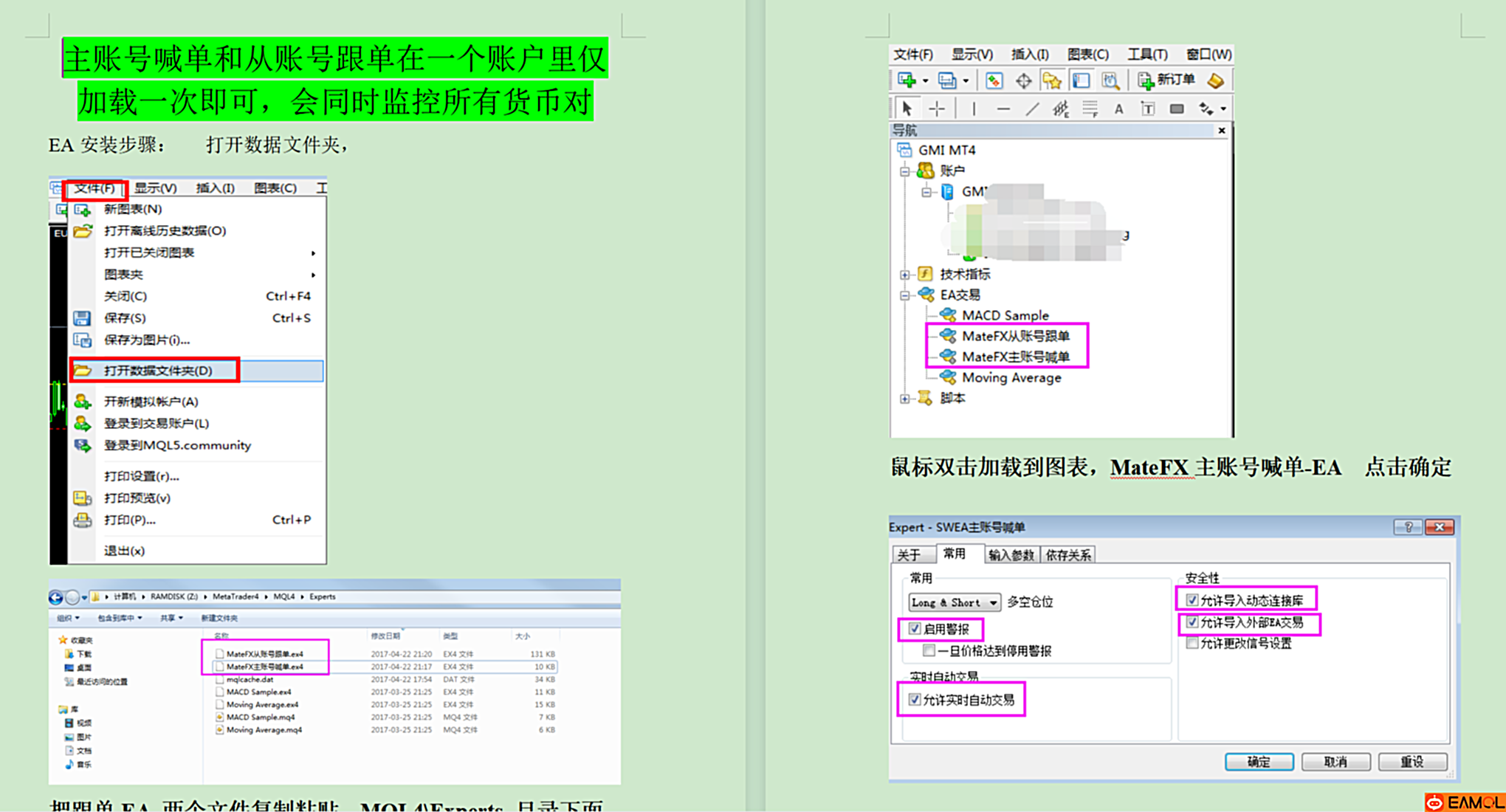The height and width of the screenshot is (812, 1506).
Task: Collapse the 账户 tree node
Action: [x=905, y=171]
